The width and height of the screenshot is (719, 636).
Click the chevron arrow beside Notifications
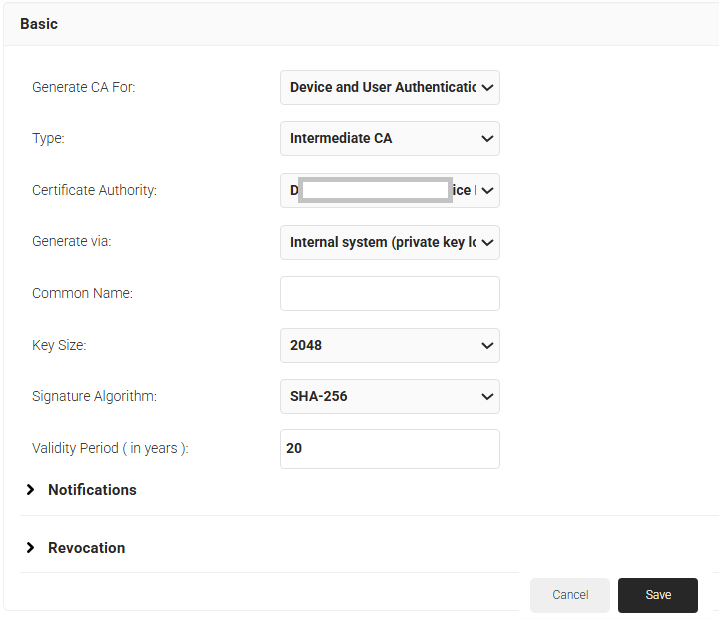(30, 490)
